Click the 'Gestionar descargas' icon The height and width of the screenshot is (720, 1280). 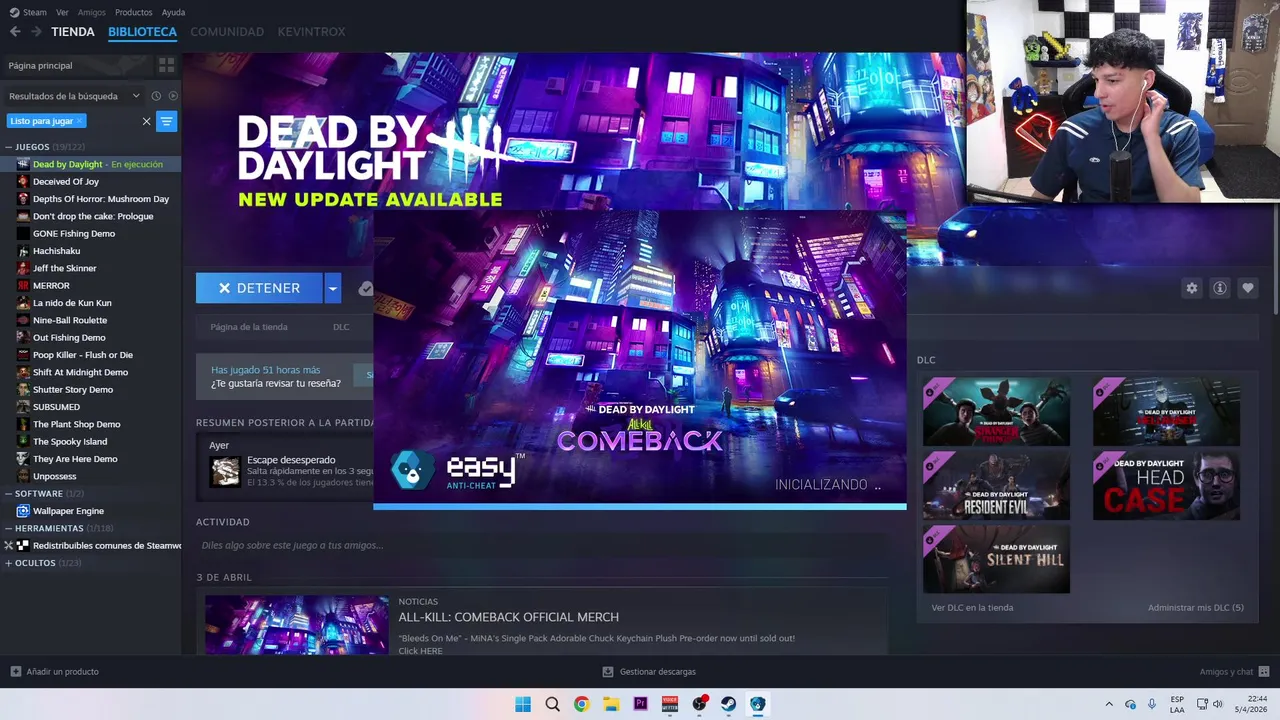pyautogui.click(x=608, y=672)
